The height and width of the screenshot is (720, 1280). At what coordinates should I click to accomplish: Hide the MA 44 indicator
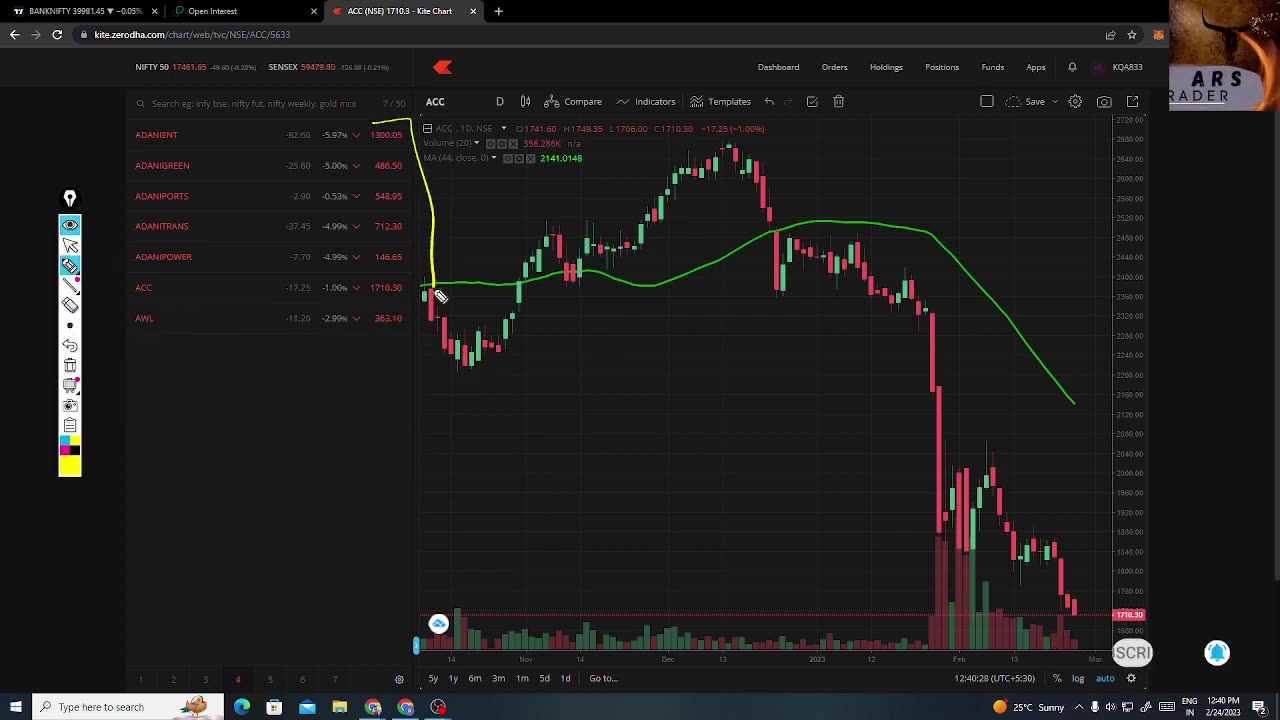pos(508,158)
